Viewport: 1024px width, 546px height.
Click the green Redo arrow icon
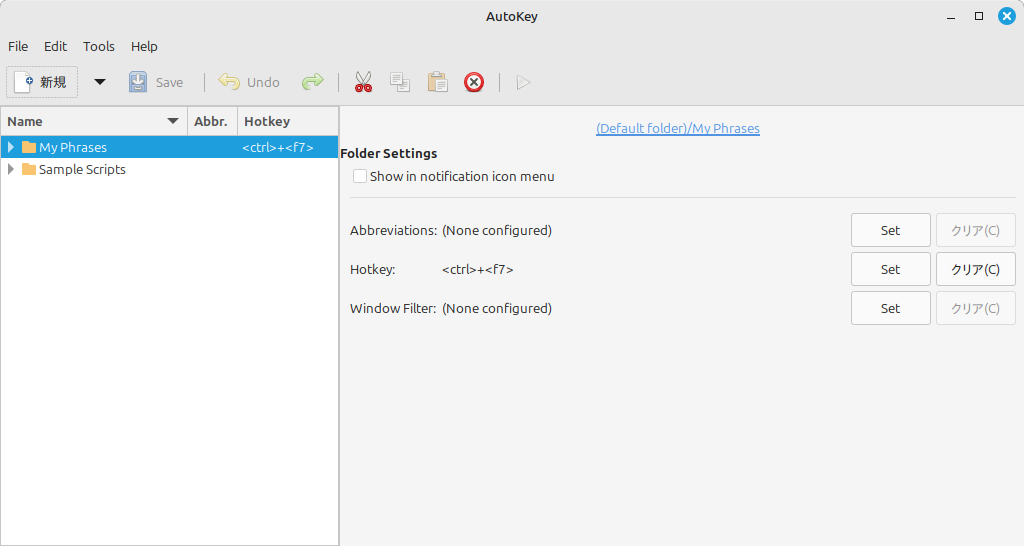[x=313, y=82]
